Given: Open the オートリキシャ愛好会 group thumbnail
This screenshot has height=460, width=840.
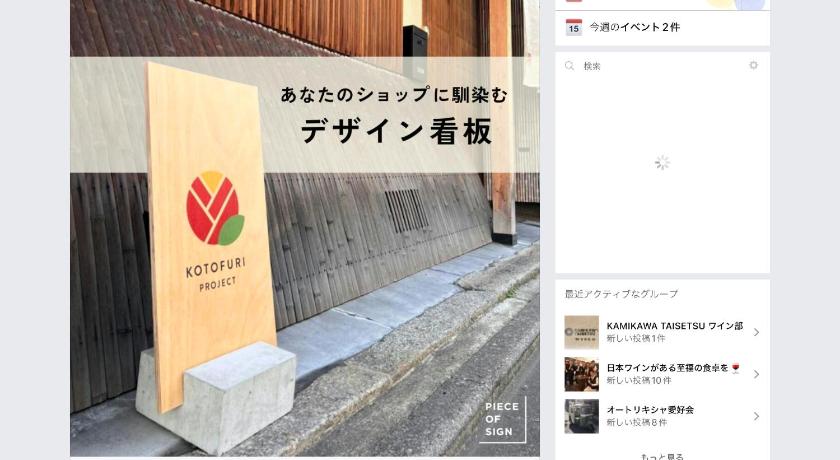Looking at the screenshot, I should point(581,416).
